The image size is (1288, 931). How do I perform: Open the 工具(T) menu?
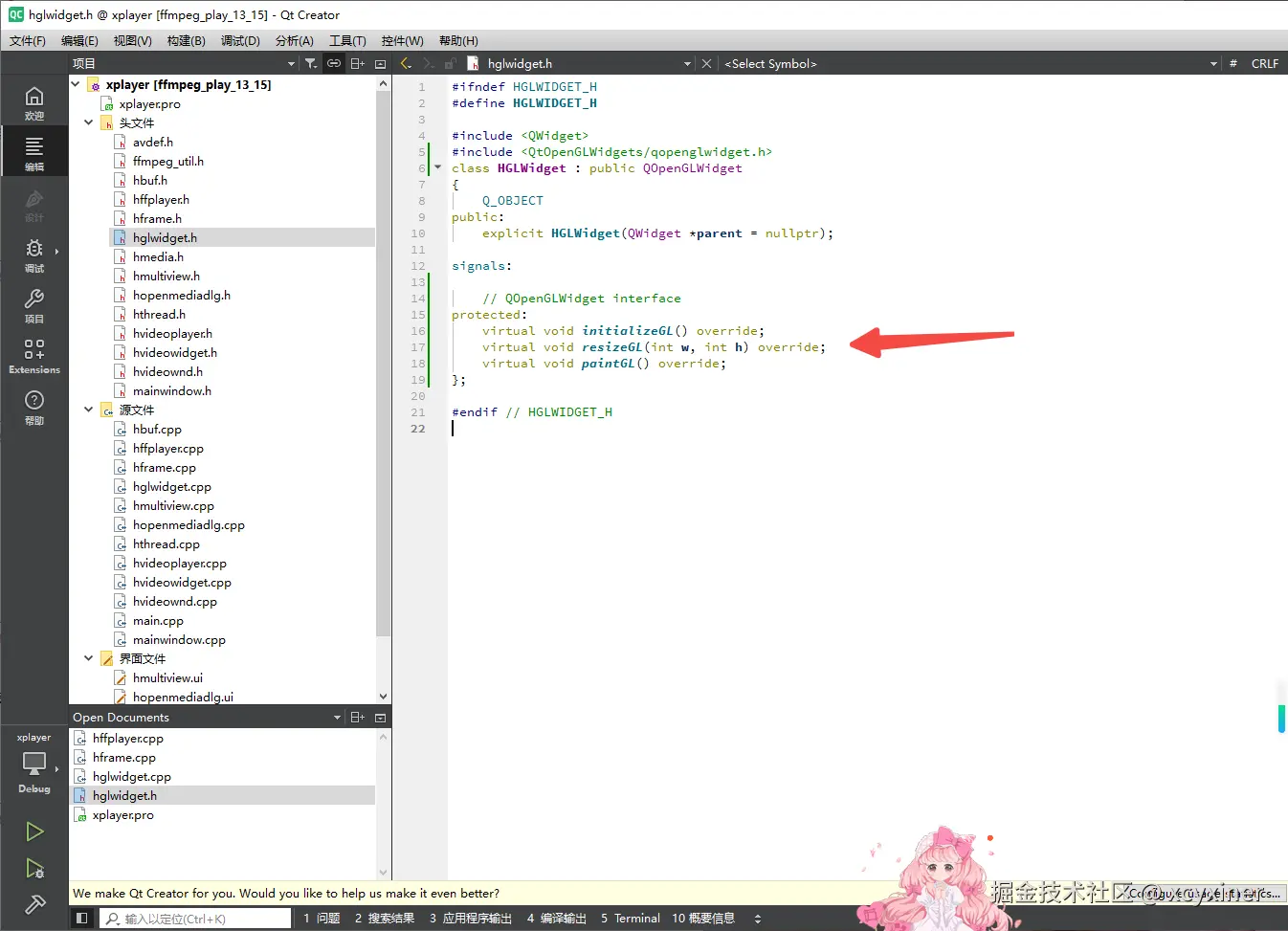click(347, 40)
